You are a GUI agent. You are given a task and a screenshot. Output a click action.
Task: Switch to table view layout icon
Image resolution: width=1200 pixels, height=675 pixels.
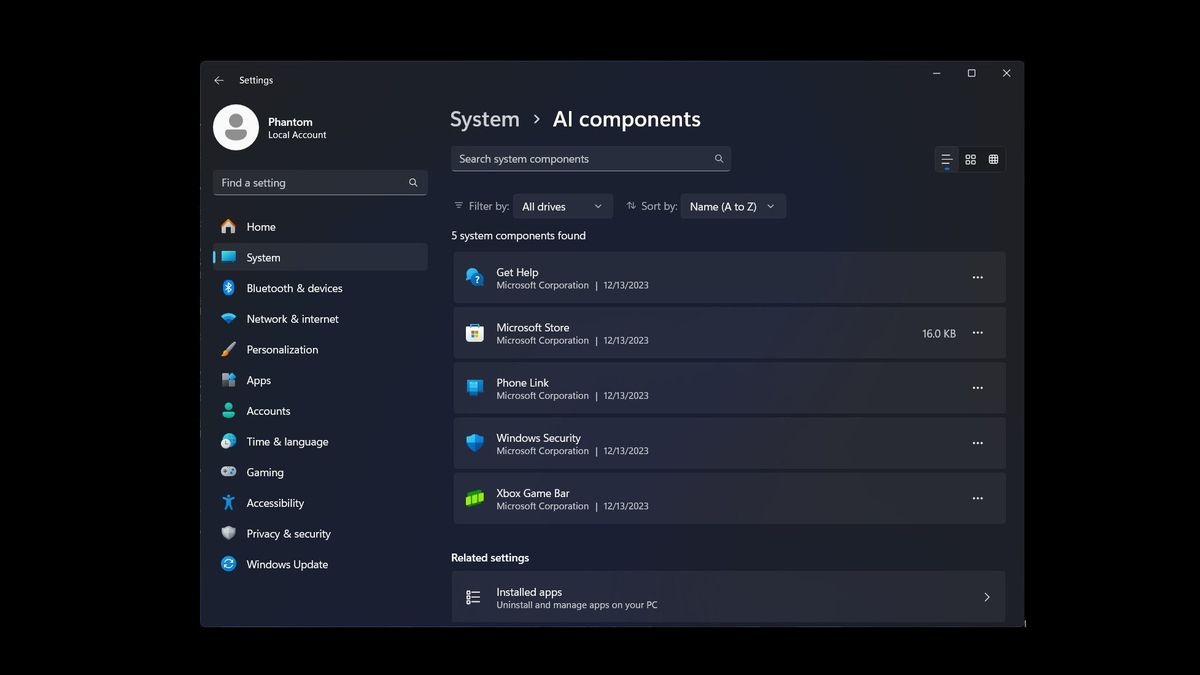[993, 159]
